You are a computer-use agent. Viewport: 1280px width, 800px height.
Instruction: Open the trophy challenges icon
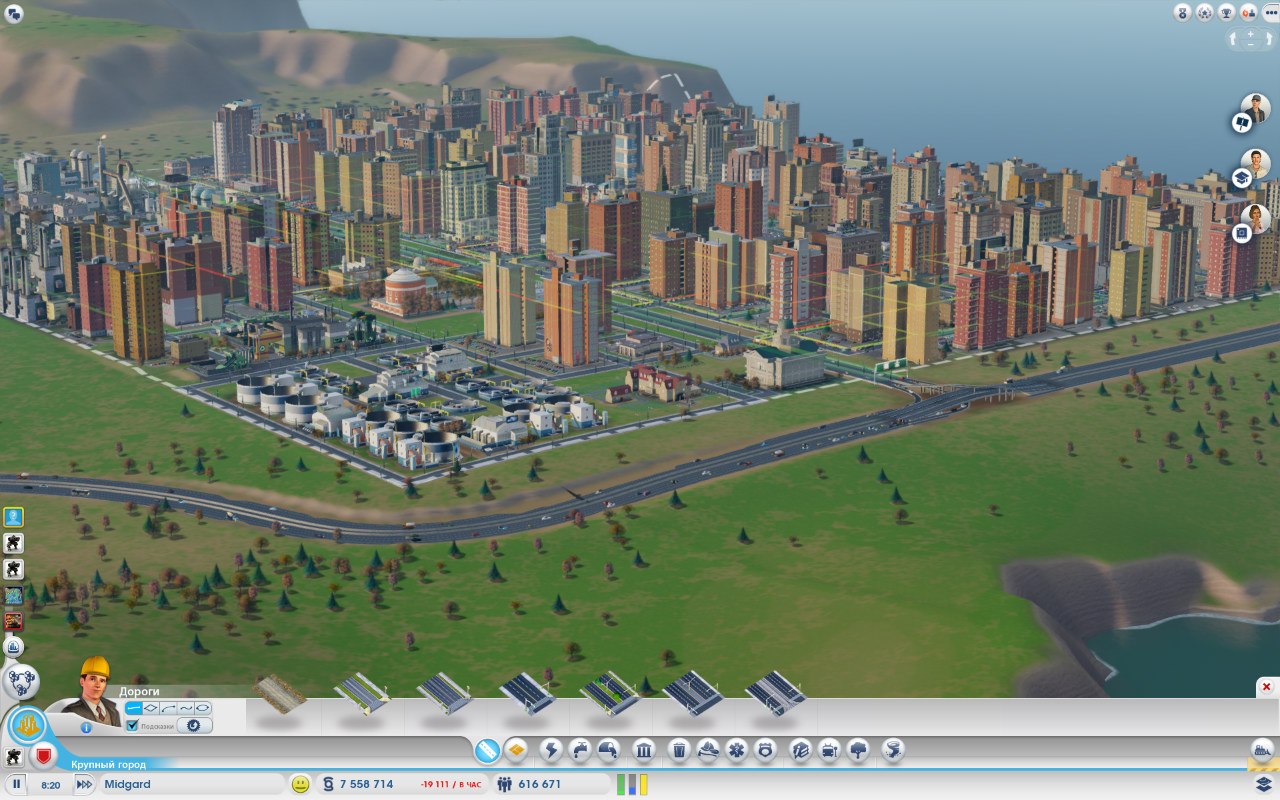coord(1226,13)
